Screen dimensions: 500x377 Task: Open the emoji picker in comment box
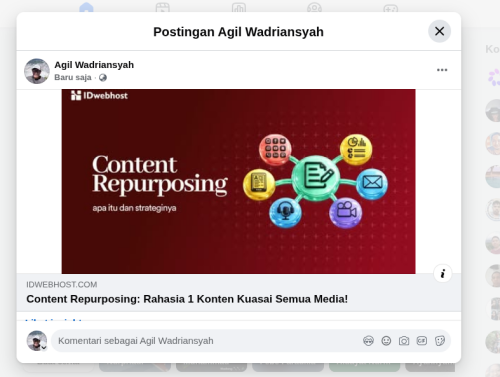386,341
